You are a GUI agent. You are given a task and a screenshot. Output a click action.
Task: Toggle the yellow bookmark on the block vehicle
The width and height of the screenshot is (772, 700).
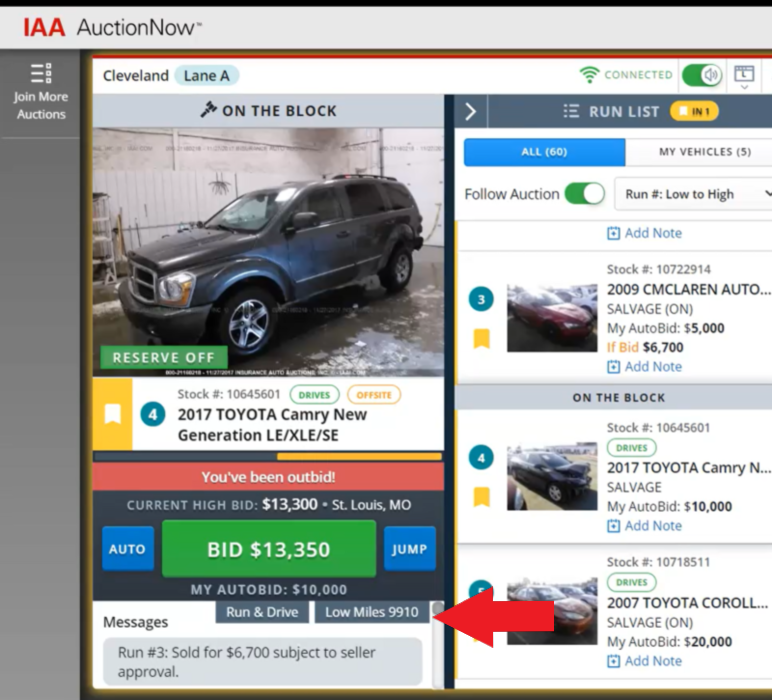click(113, 414)
